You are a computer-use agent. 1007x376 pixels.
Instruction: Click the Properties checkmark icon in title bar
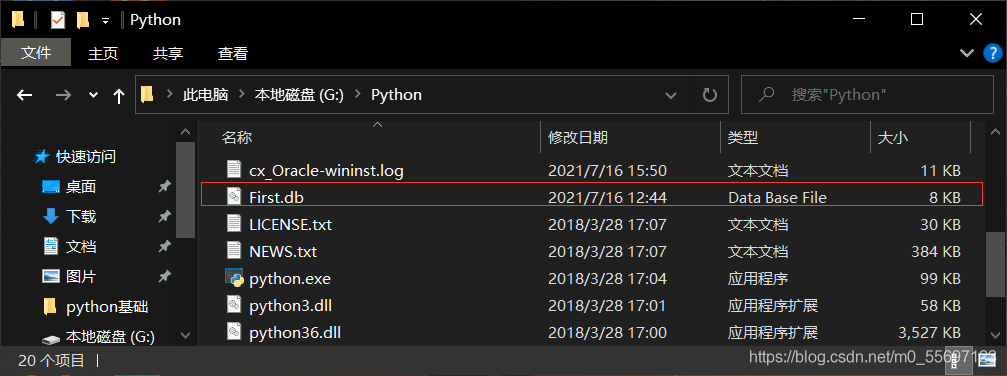tap(58, 20)
